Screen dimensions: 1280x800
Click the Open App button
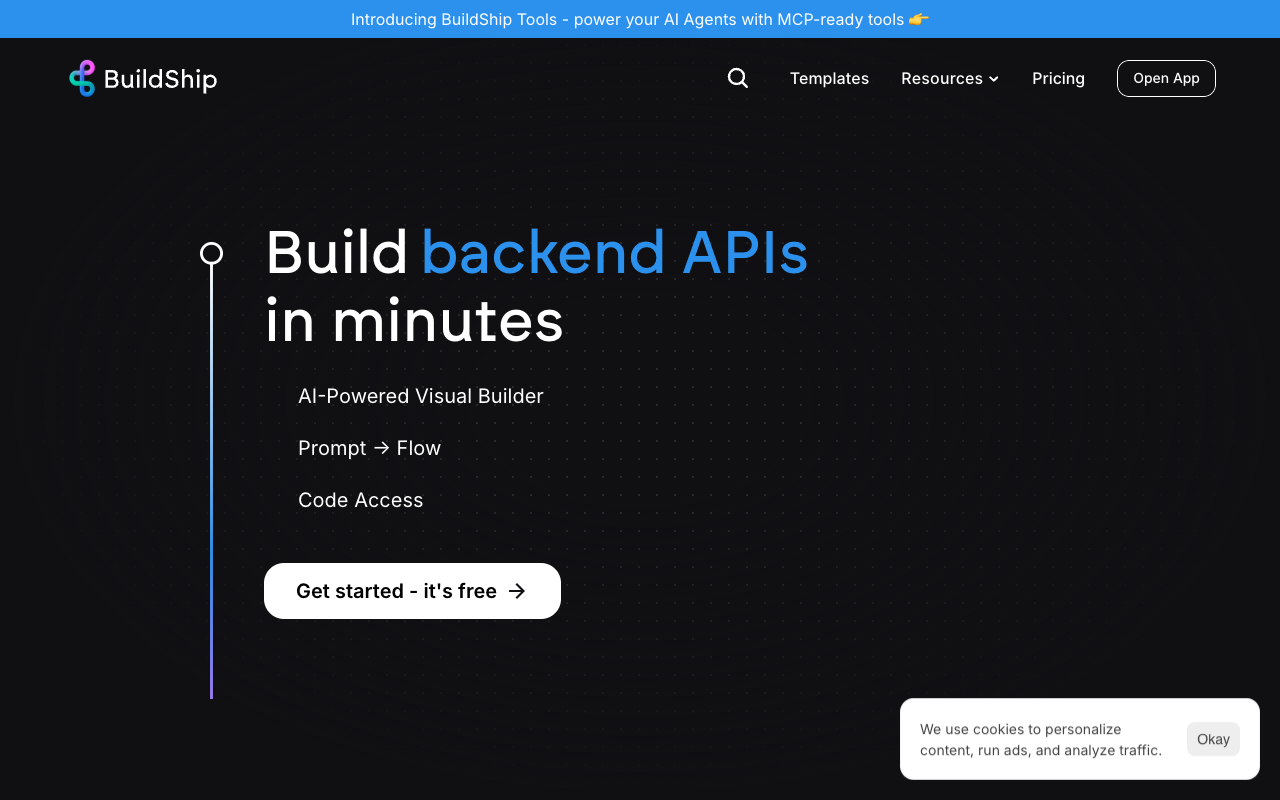[x=1166, y=78]
